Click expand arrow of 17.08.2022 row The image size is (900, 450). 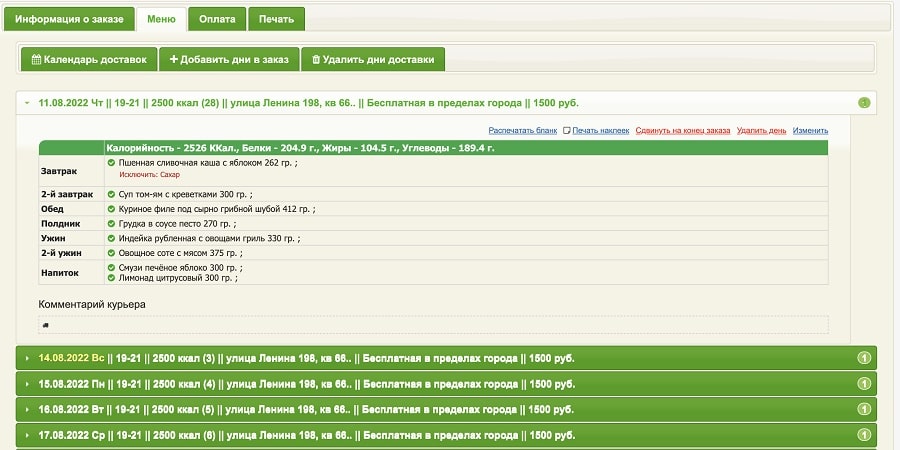pos(27,435)
